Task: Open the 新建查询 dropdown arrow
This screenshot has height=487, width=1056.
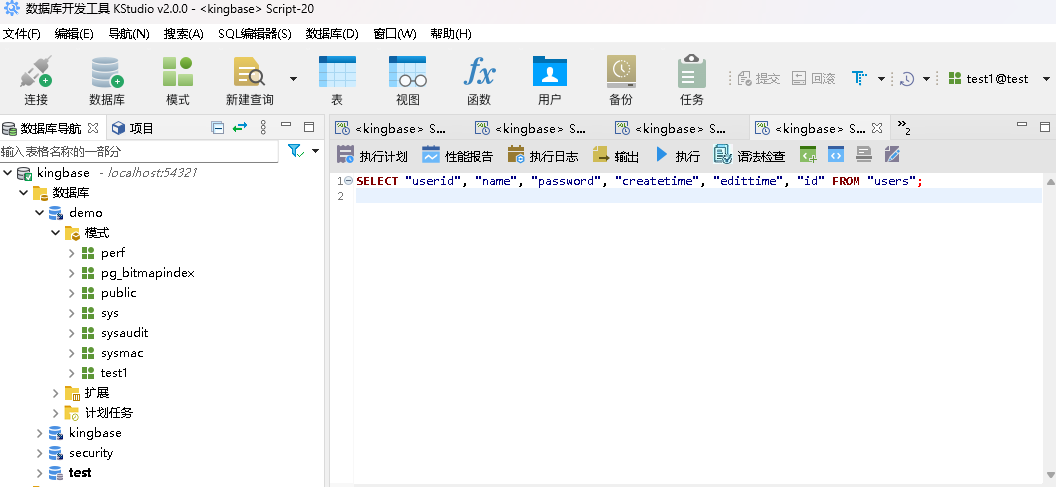Action: tap(294, 79)
